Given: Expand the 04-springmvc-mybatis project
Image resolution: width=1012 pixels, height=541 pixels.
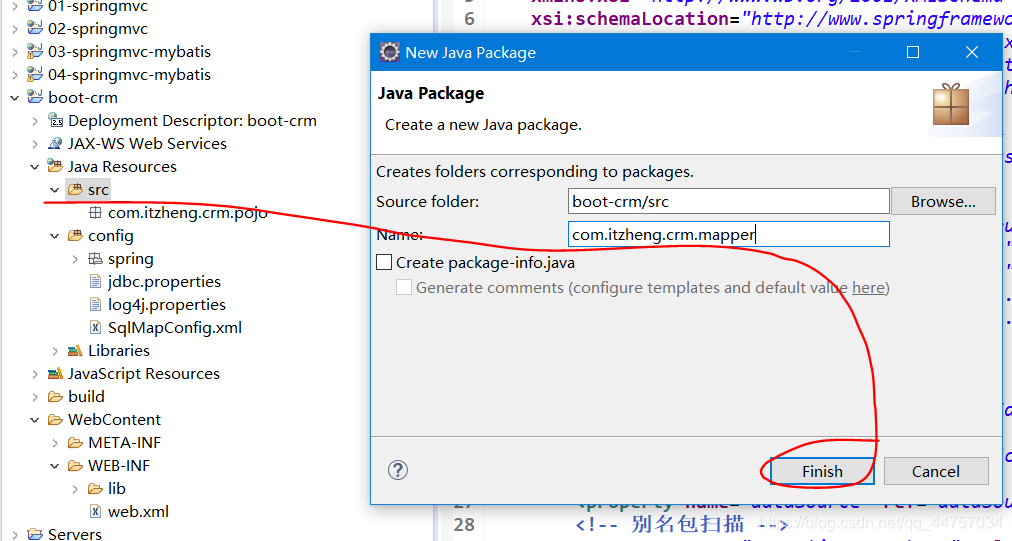Looking at the screenshot, I should (14, 75).
